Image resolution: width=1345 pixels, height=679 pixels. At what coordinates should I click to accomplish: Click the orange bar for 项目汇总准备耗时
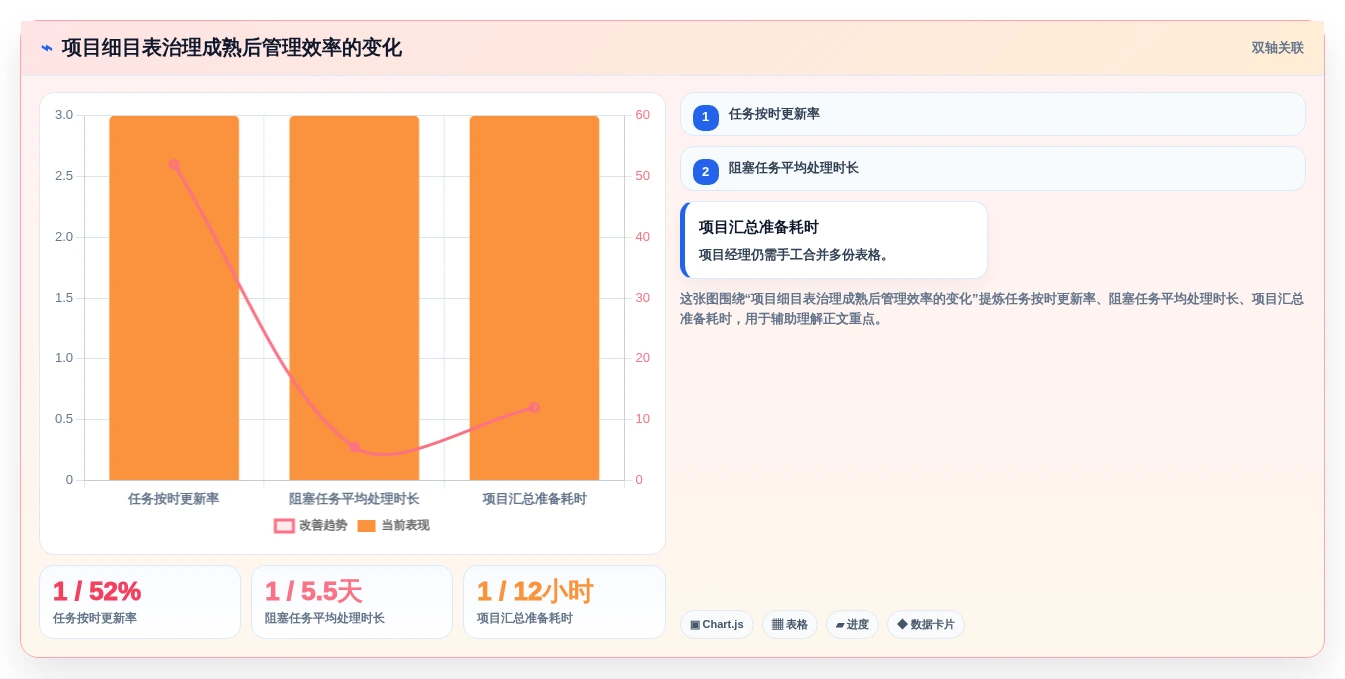534,298
